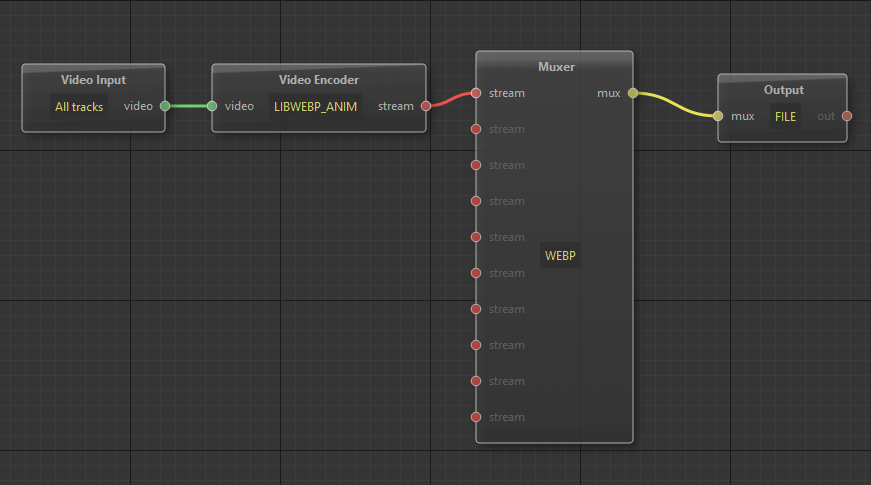
Task: Click the last stream port on Muxer
Action: click(476, 417)
